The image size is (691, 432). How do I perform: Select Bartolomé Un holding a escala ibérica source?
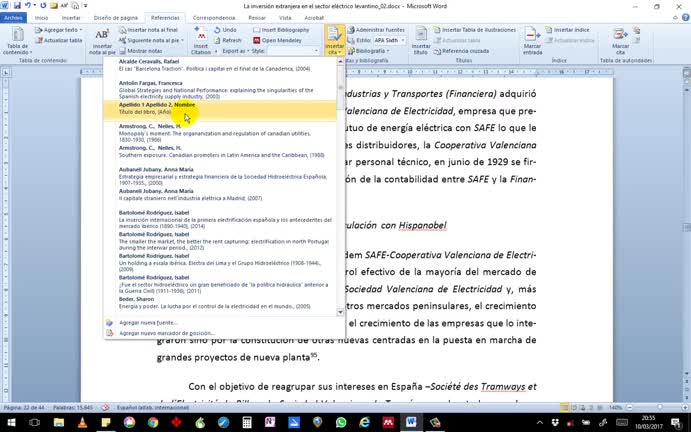coord(220,262)
